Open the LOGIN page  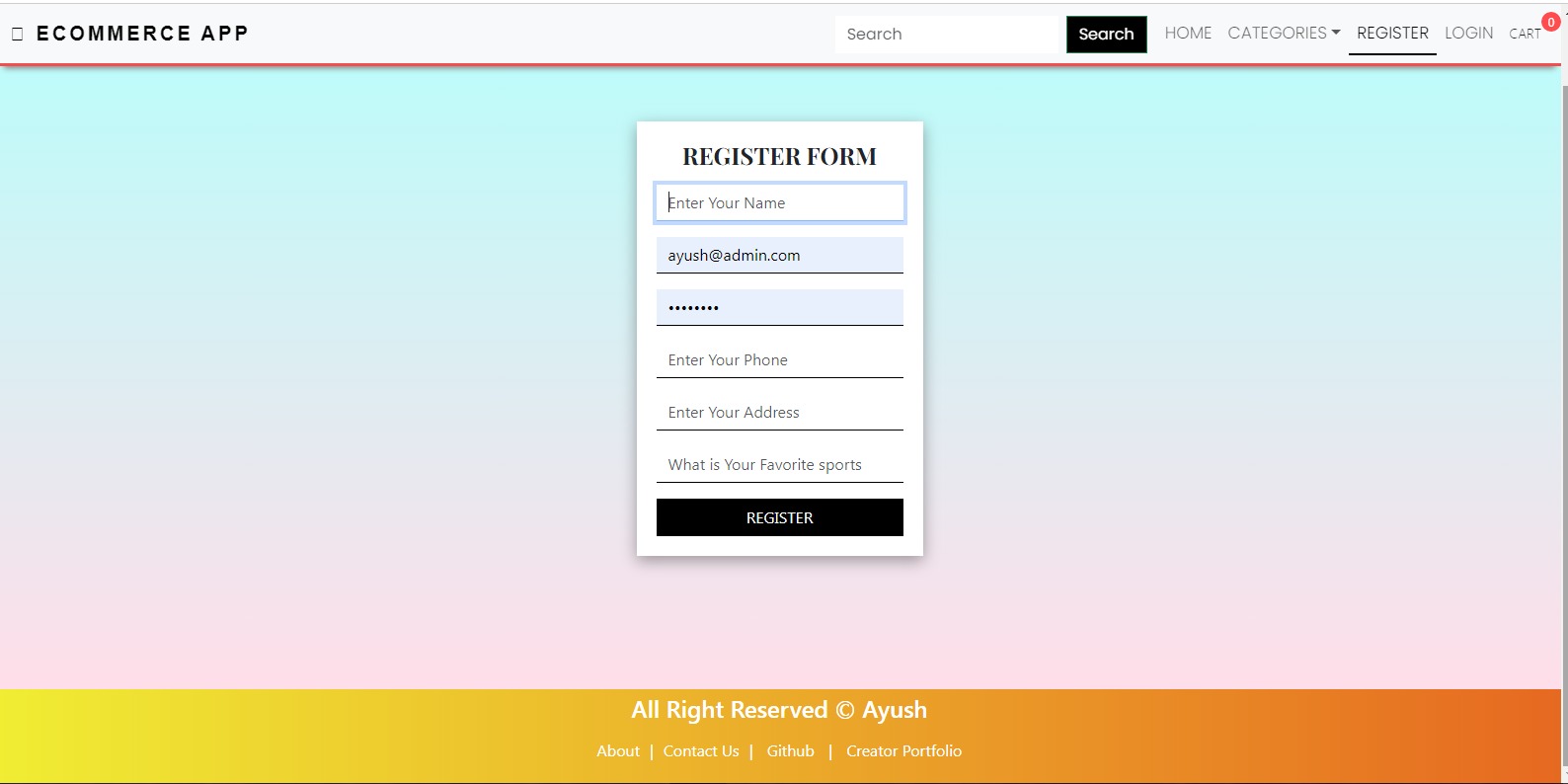click(1468, 34)
